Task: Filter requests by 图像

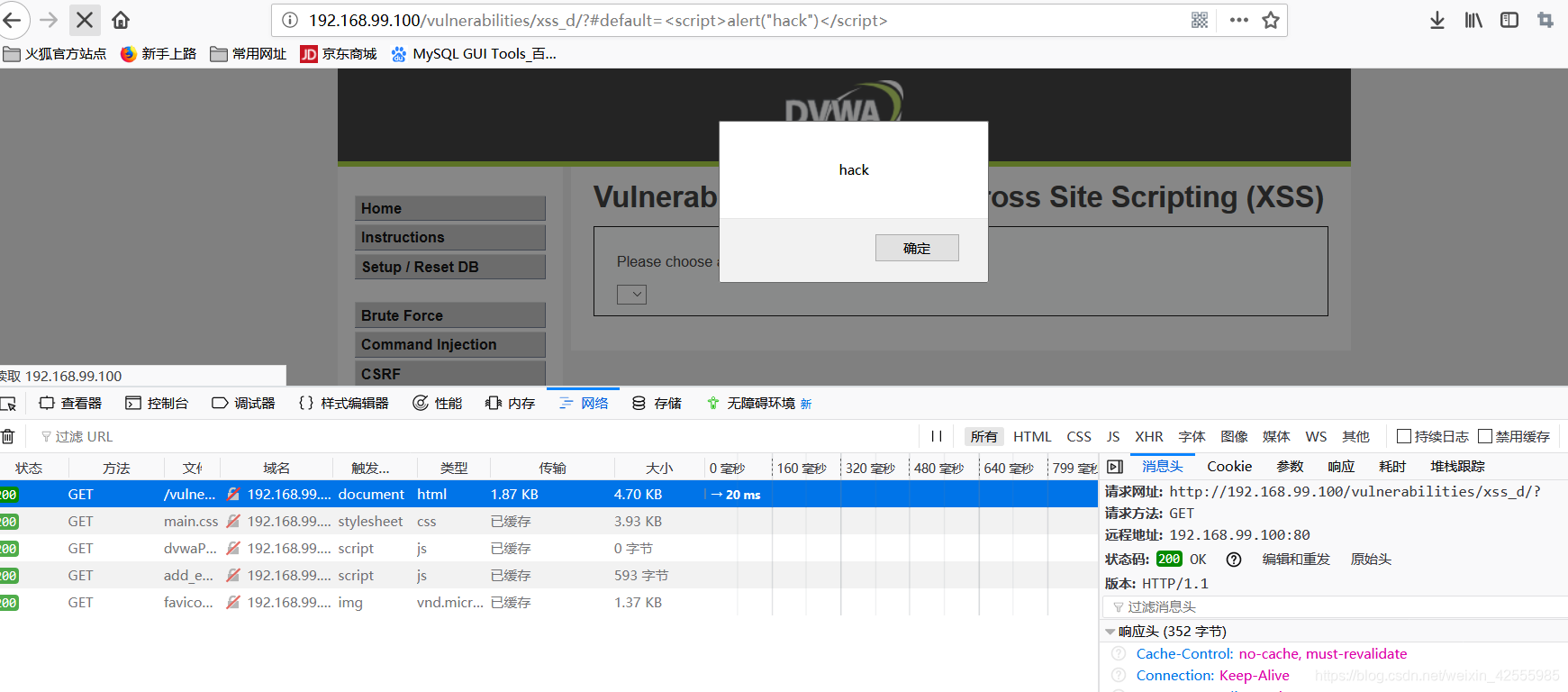Action: click(1234, 436)
